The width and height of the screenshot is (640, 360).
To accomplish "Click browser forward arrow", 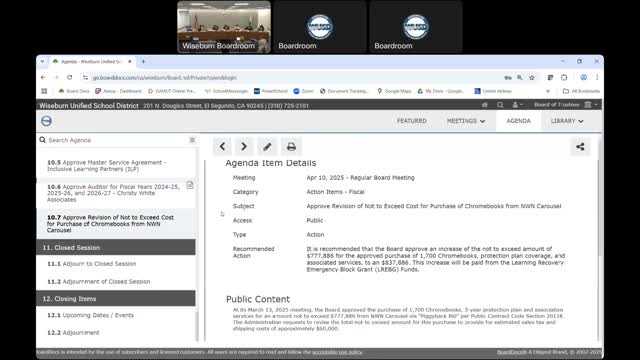I will (x=56, y=77).
